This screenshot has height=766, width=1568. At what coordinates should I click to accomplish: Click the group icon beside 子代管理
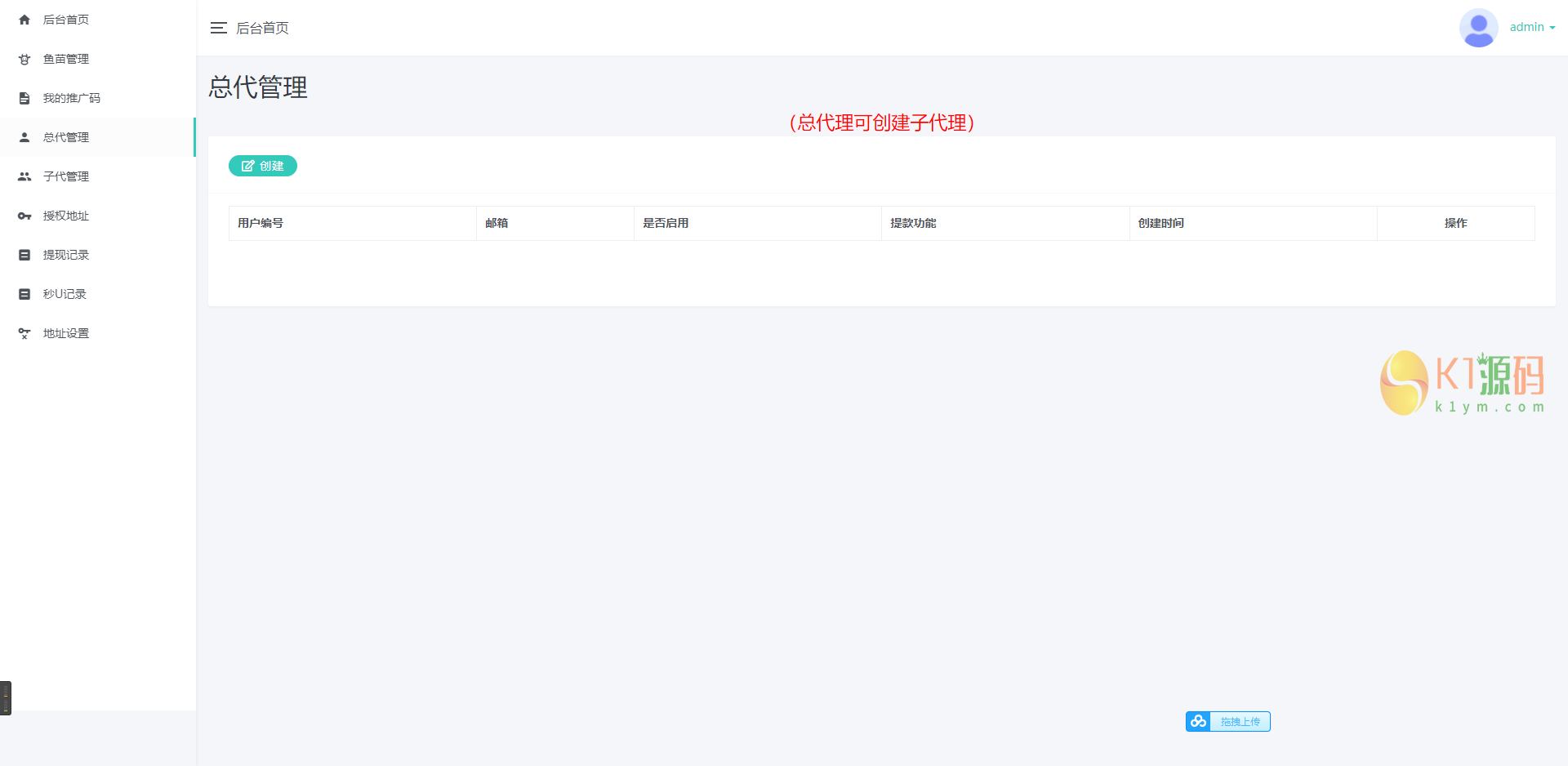(24, 176)
